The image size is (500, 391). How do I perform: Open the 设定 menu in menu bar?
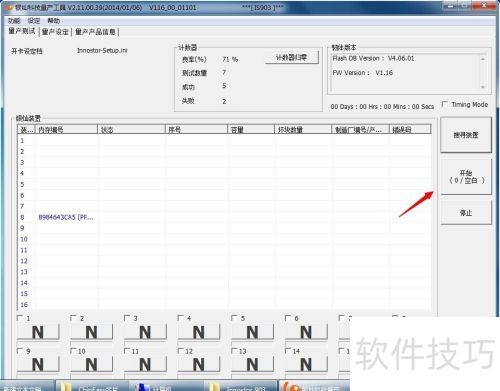34,21
